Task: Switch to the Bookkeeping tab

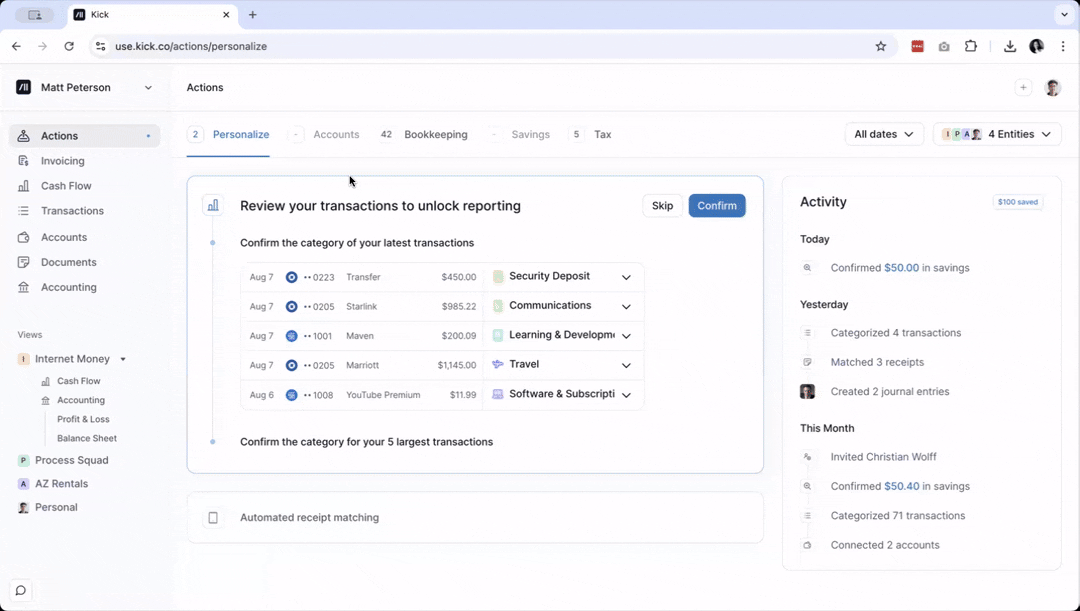Action: tap(435, 134)
